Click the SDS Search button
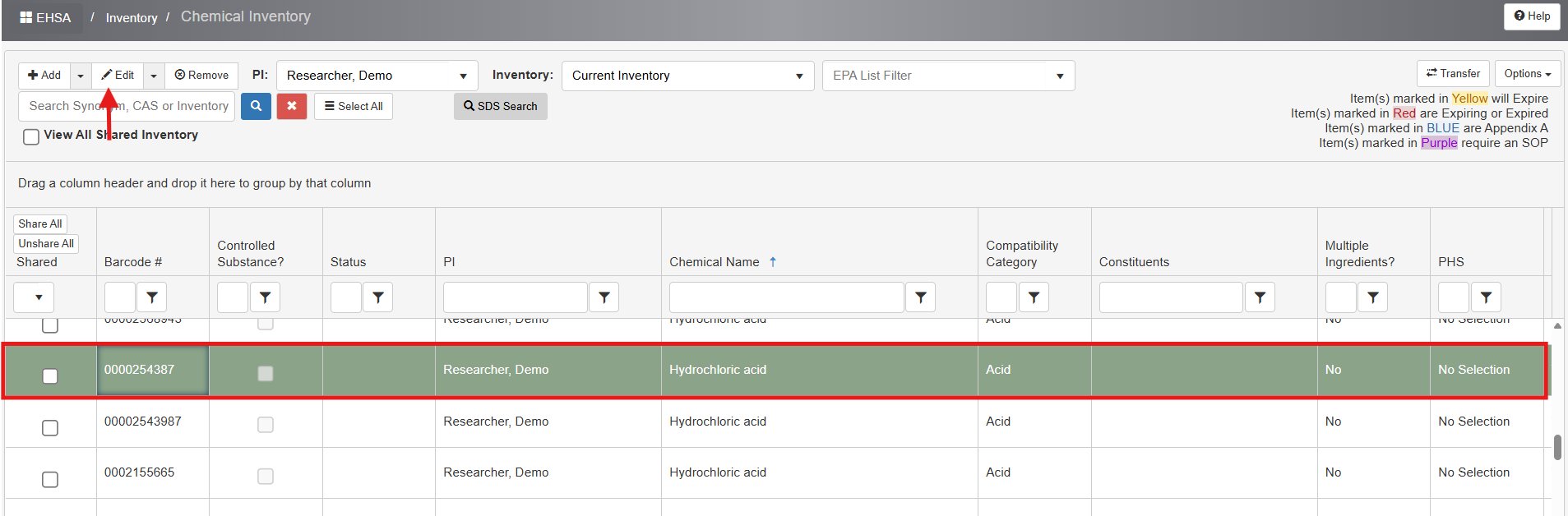1568x516 pixels. tap(501, 106)
